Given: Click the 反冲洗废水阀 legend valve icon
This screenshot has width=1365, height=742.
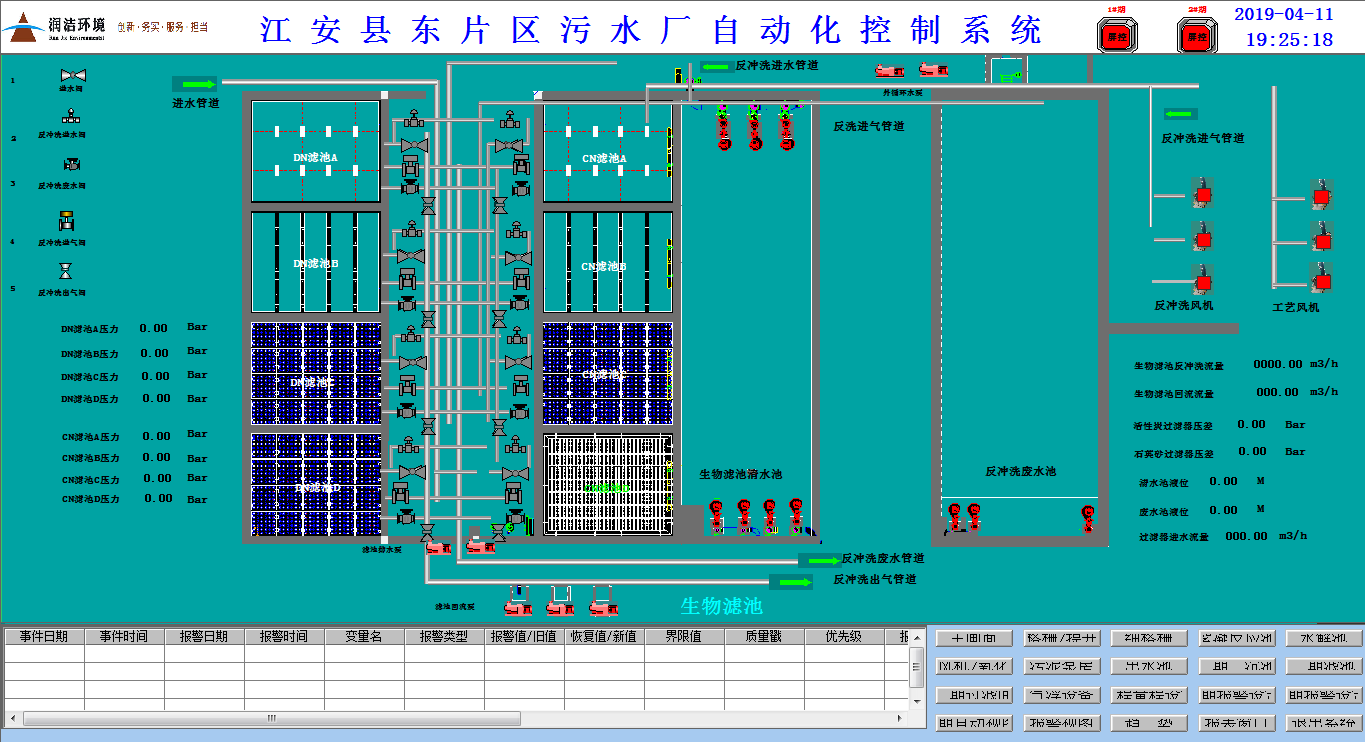Looking at the screenshot, I should (x=72, y=165).
